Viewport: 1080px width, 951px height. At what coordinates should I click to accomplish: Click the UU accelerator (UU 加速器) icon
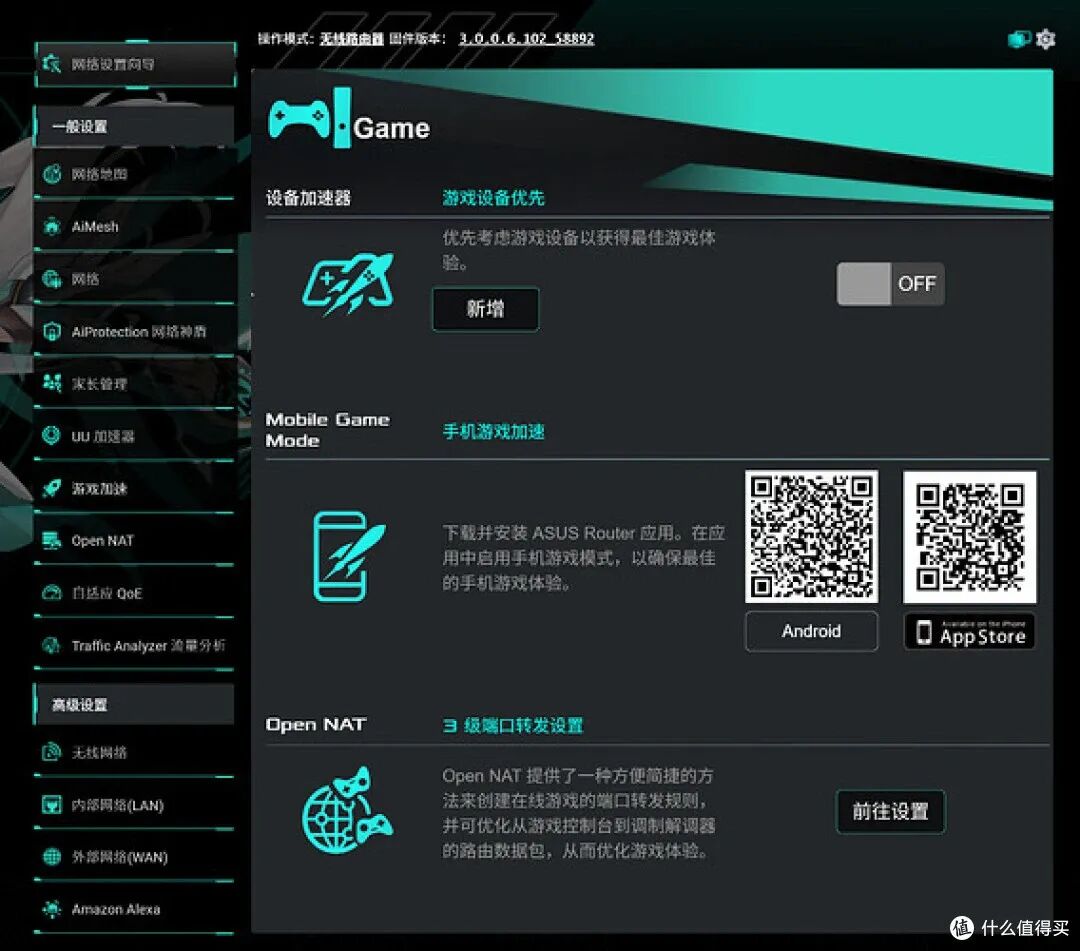(52, 436)
